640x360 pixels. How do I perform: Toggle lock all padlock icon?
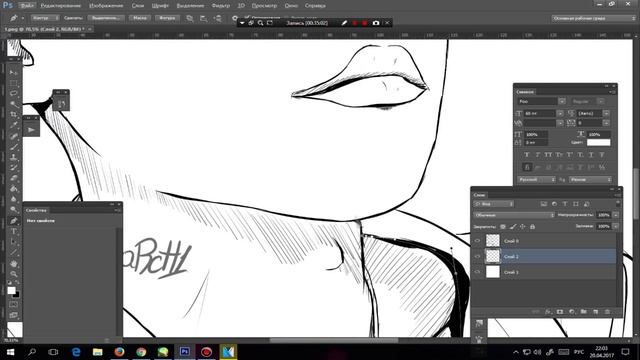point(532,227)
